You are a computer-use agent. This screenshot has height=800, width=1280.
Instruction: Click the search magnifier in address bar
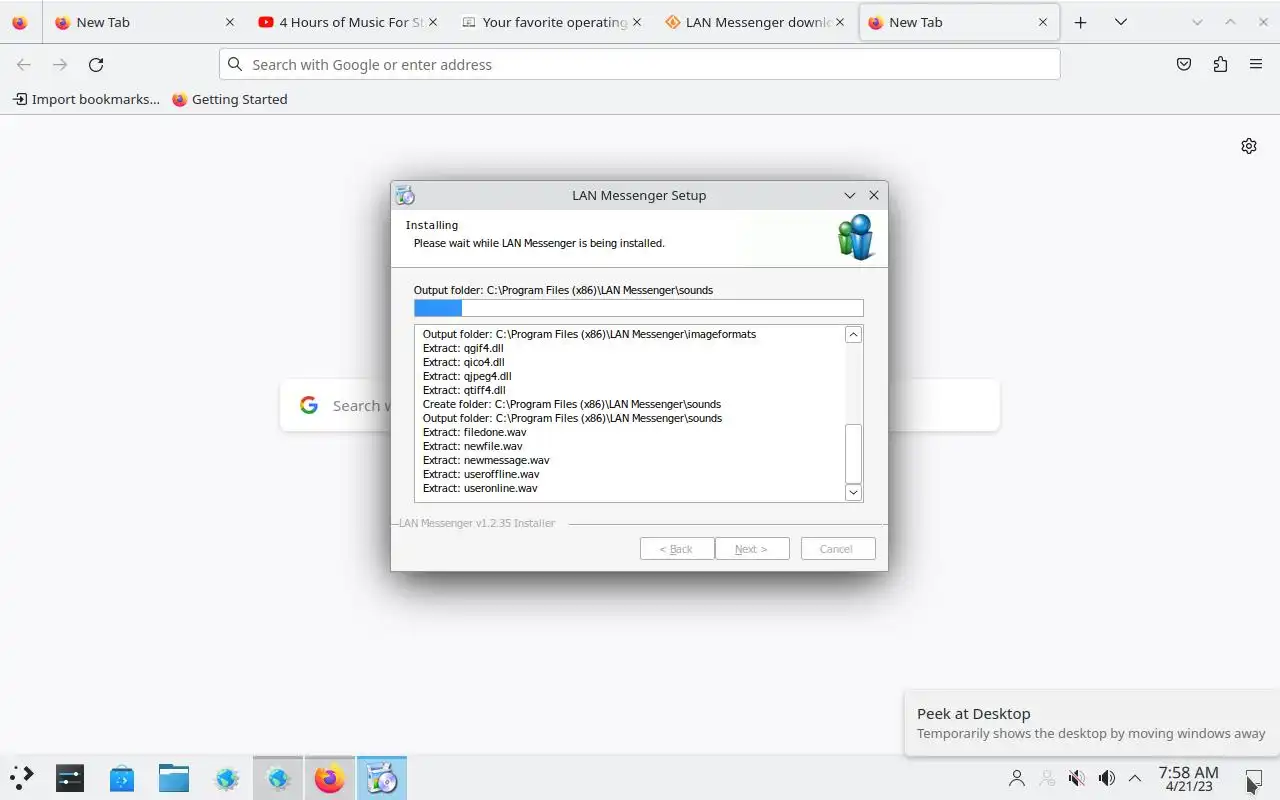(235, 64)
